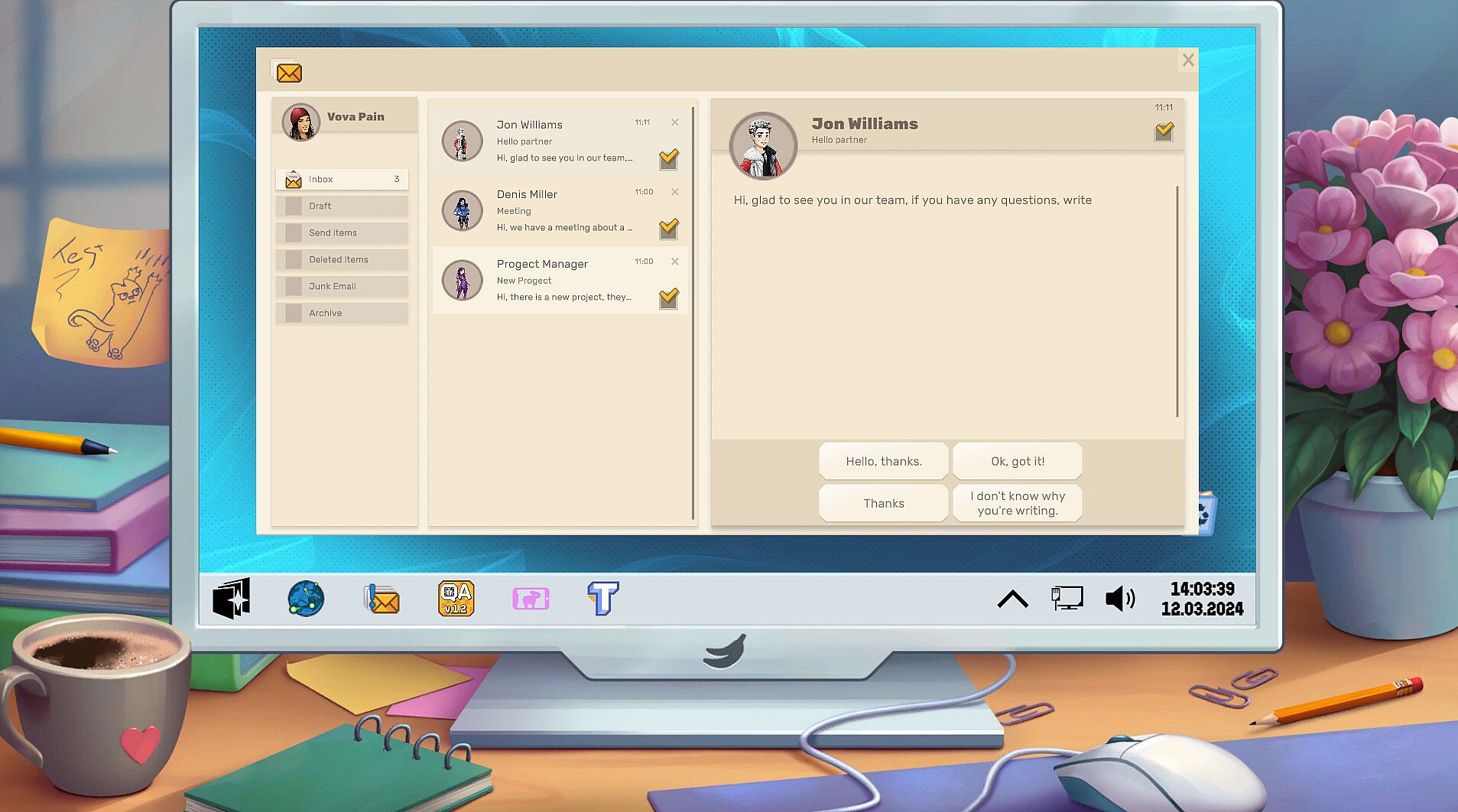Click Vova Pain's profile avatar
The height and width of the screenshot is (812, 1458).
pos(300,122)
